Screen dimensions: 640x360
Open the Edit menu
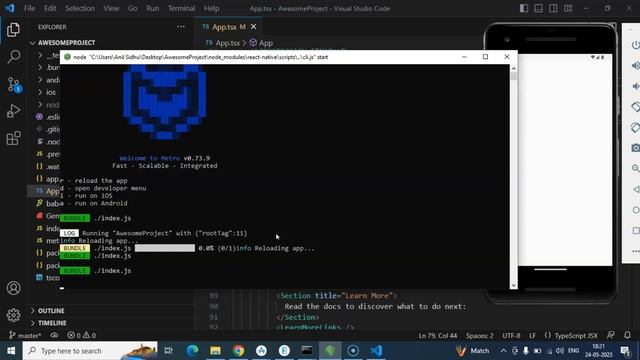tap(50, 8)
